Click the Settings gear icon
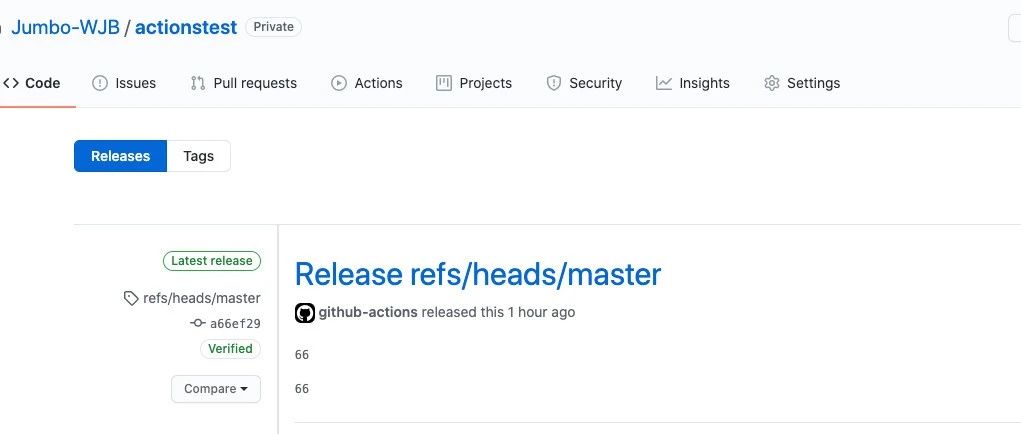 (772, 83)
